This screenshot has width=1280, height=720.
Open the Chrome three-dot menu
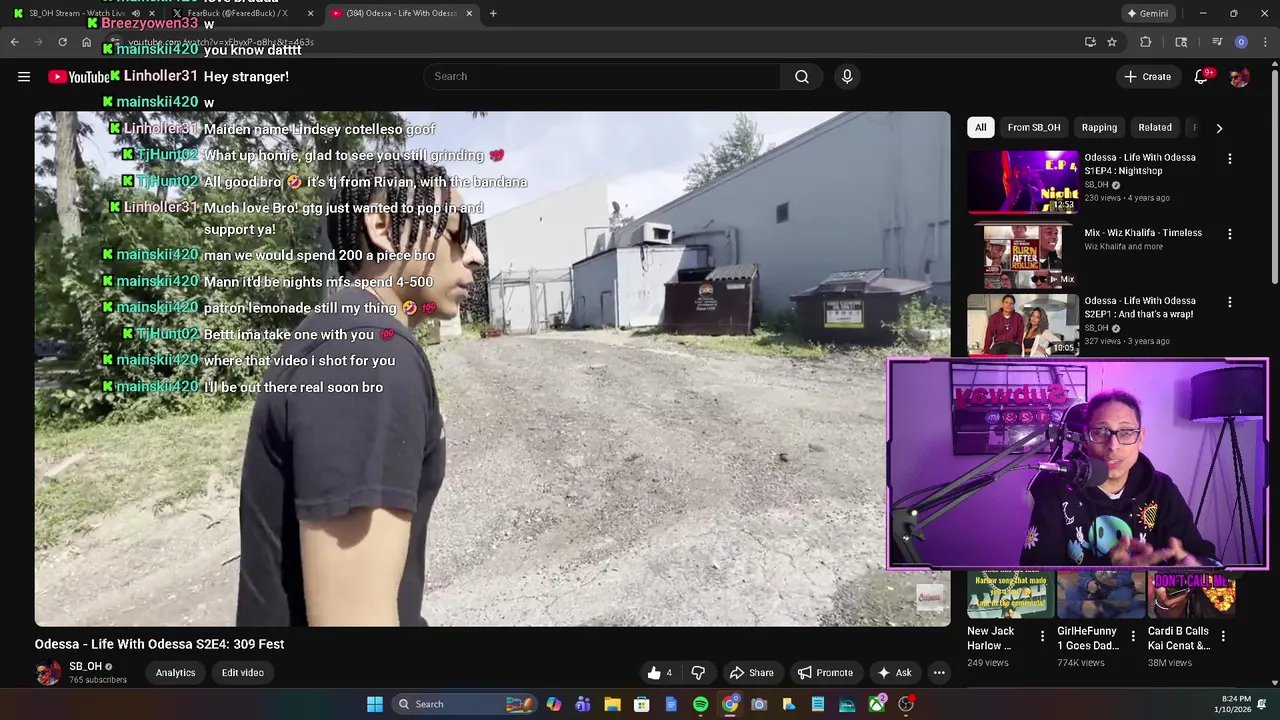click(1265, 42)
